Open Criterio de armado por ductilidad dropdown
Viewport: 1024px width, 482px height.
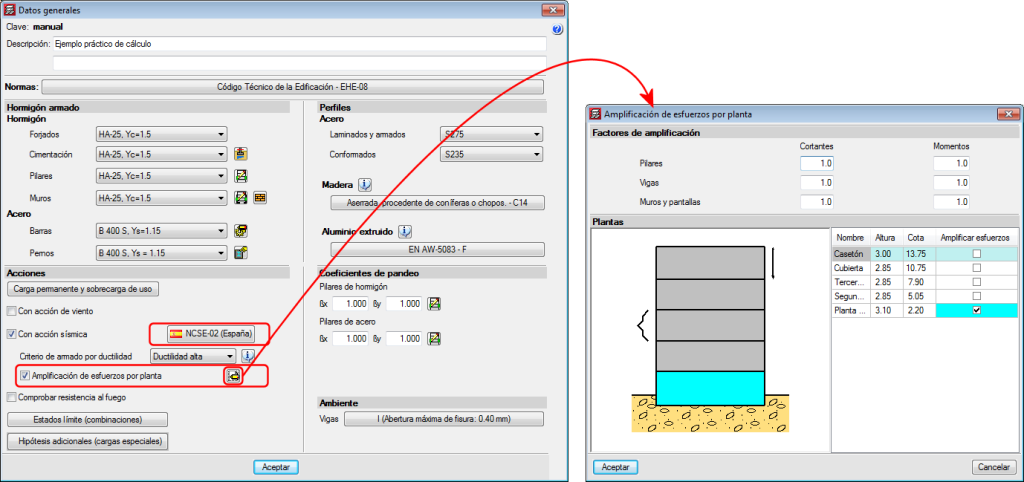tap(193, 356)
